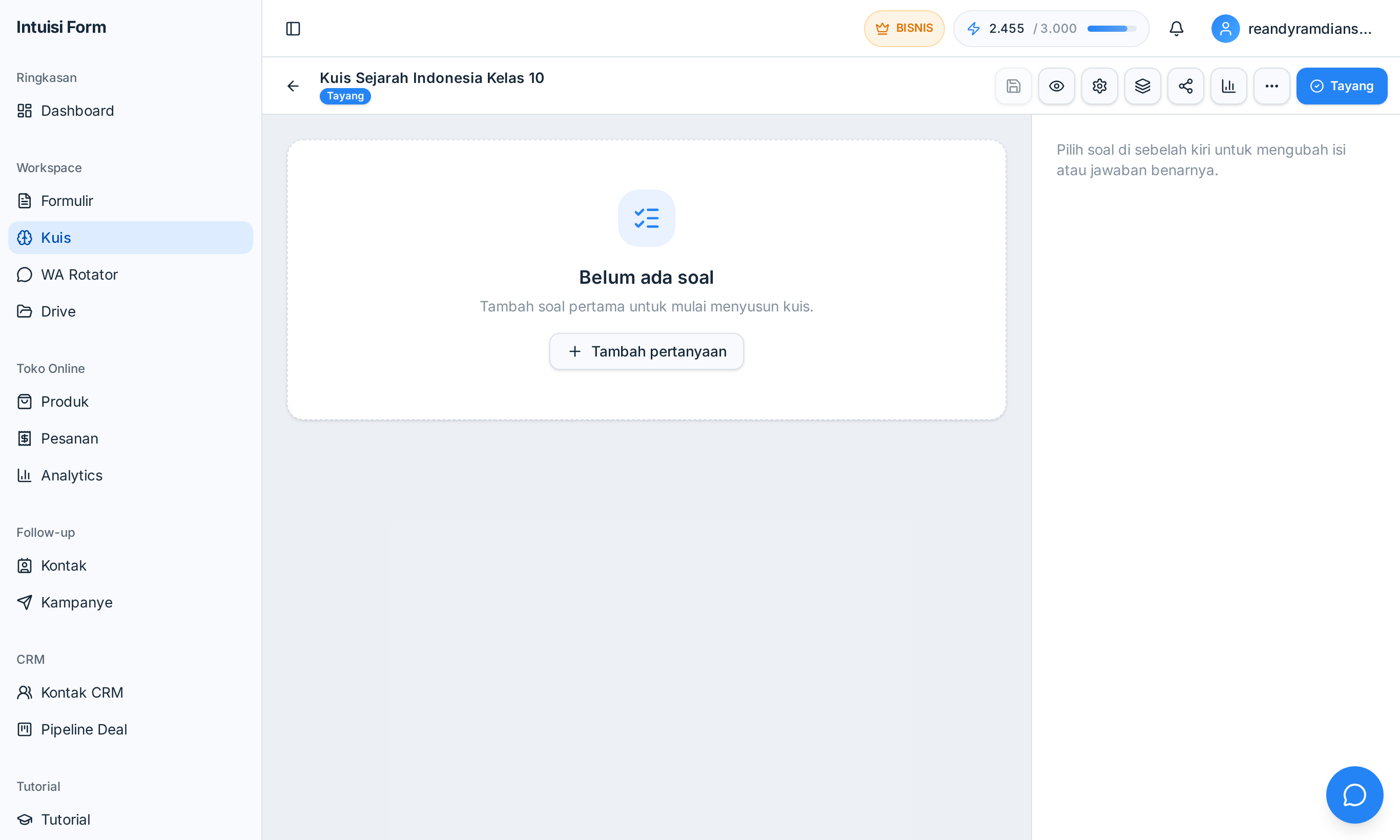Image resolution: width=1400 pixels, height=840 pixels.
Task: Click the Pipeline Deal board icon
Action: (25, 729)
